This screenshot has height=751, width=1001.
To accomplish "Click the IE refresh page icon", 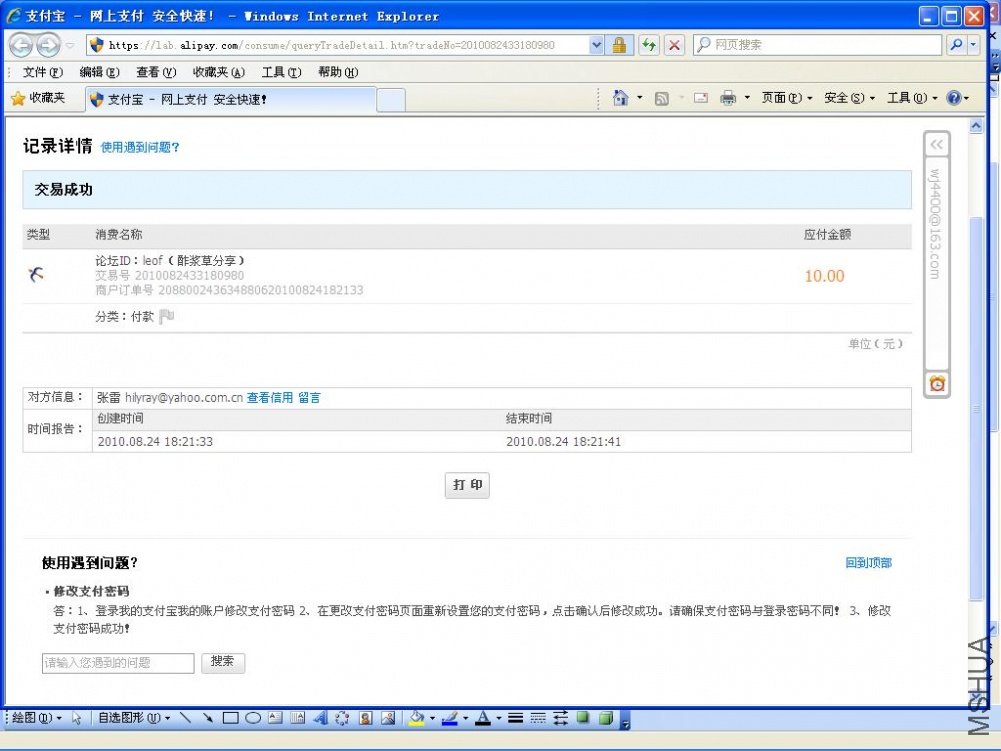I will [x=649, y=45].
